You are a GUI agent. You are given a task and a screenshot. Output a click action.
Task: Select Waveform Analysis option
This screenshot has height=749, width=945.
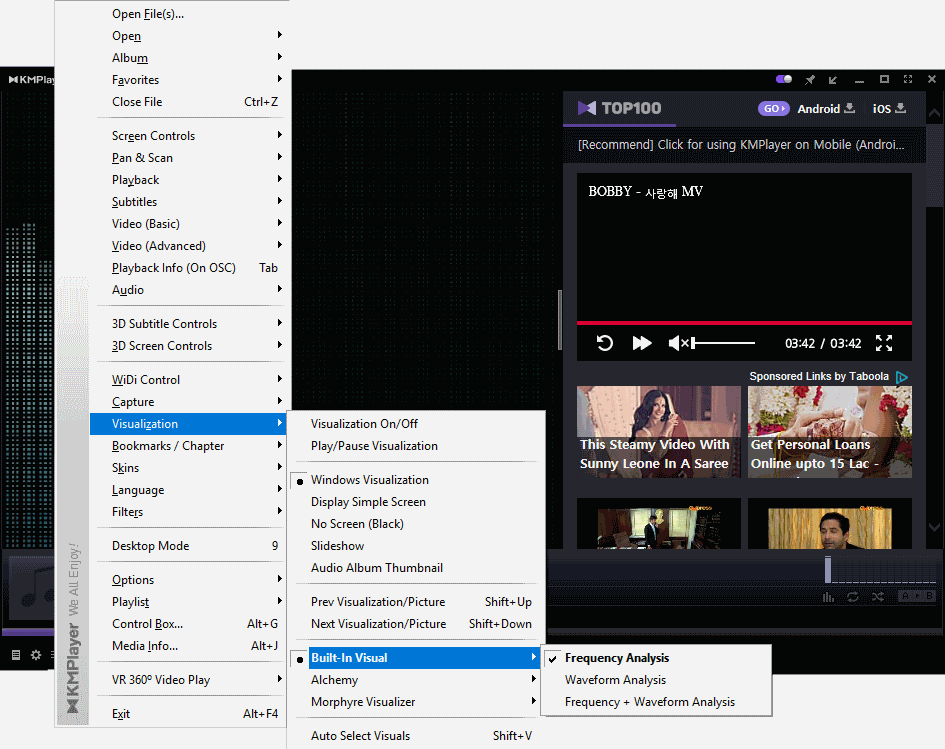click(656, 680)
